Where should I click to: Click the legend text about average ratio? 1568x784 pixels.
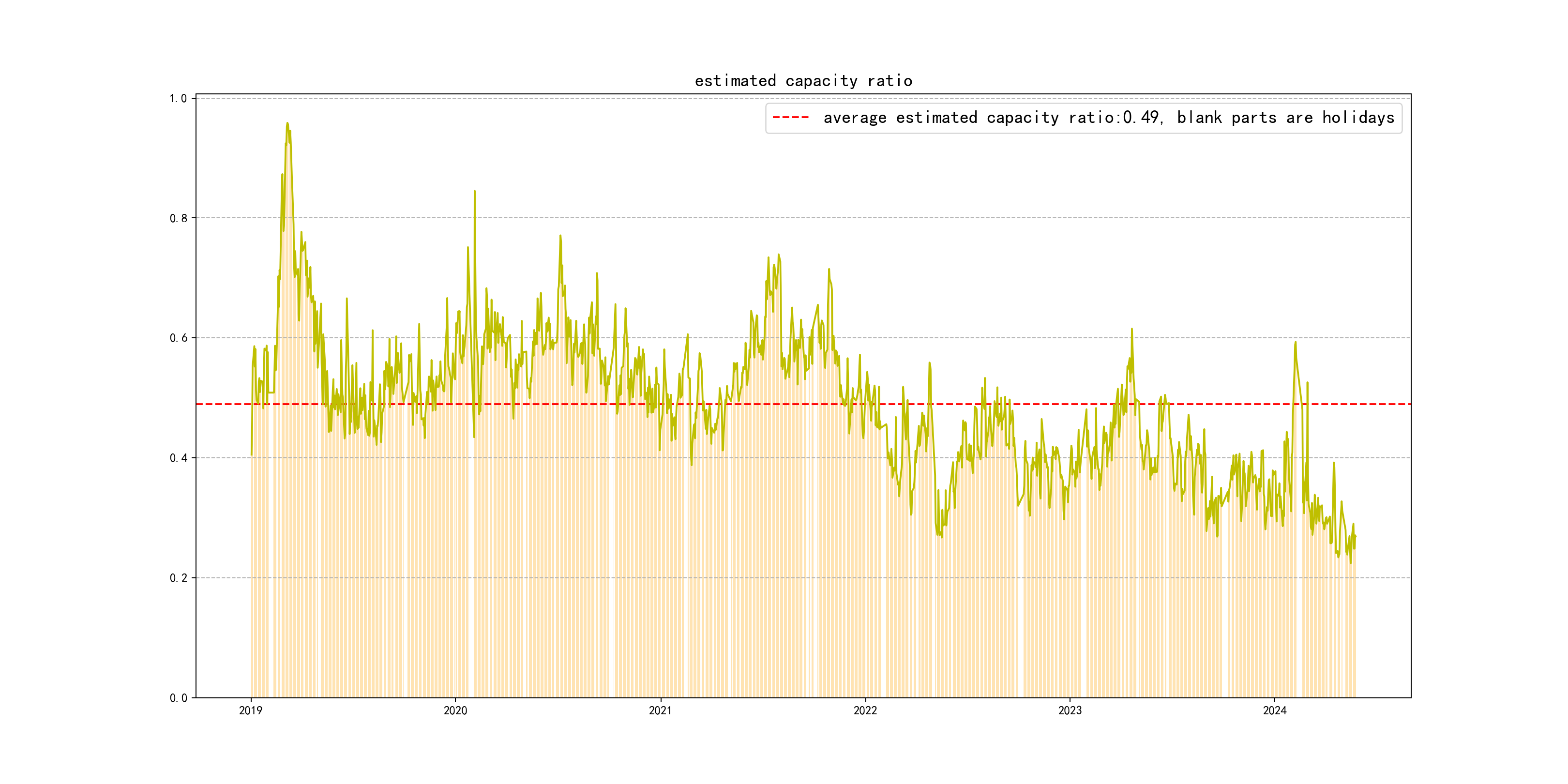pyautogui.click(x=992, y=118)
